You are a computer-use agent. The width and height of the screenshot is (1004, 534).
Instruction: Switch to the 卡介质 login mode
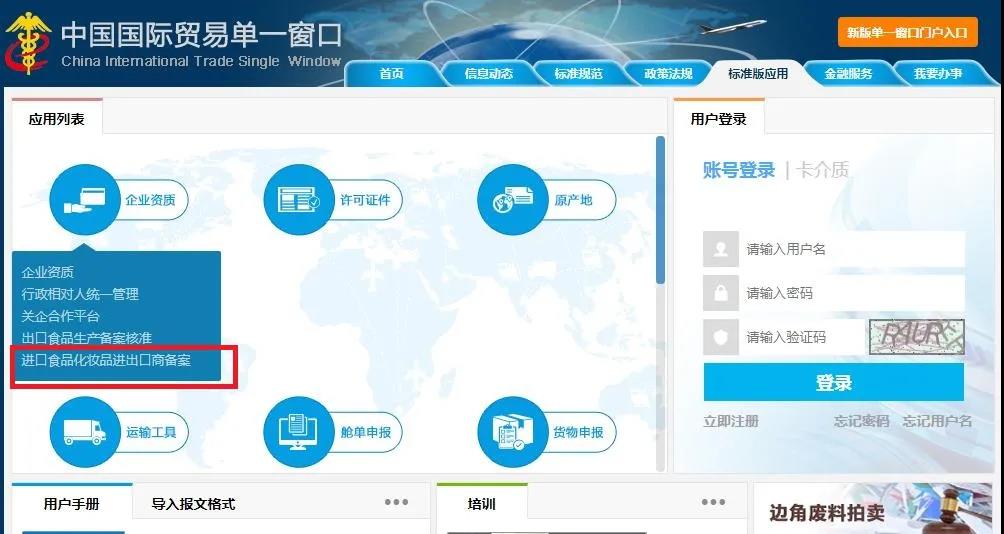tap(822, 170)
